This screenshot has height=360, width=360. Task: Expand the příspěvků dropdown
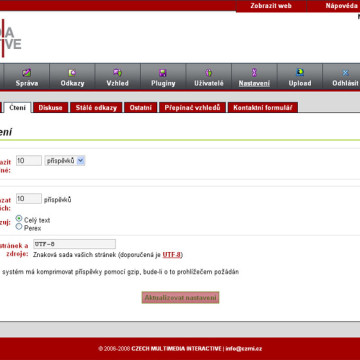click(x=65, y=161)
